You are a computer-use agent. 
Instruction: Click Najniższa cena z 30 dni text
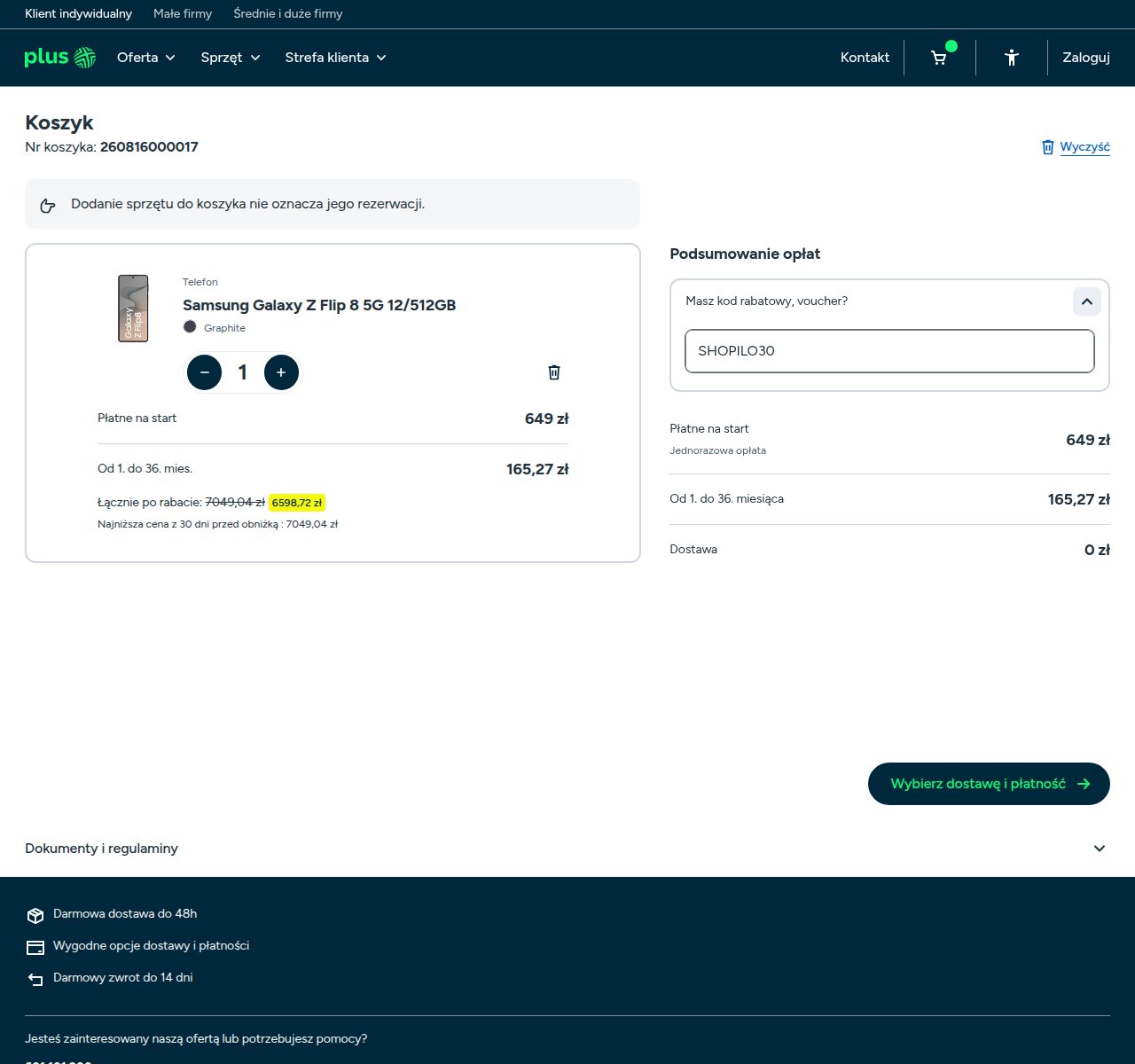pyautogui.click(x=217, y=524)
